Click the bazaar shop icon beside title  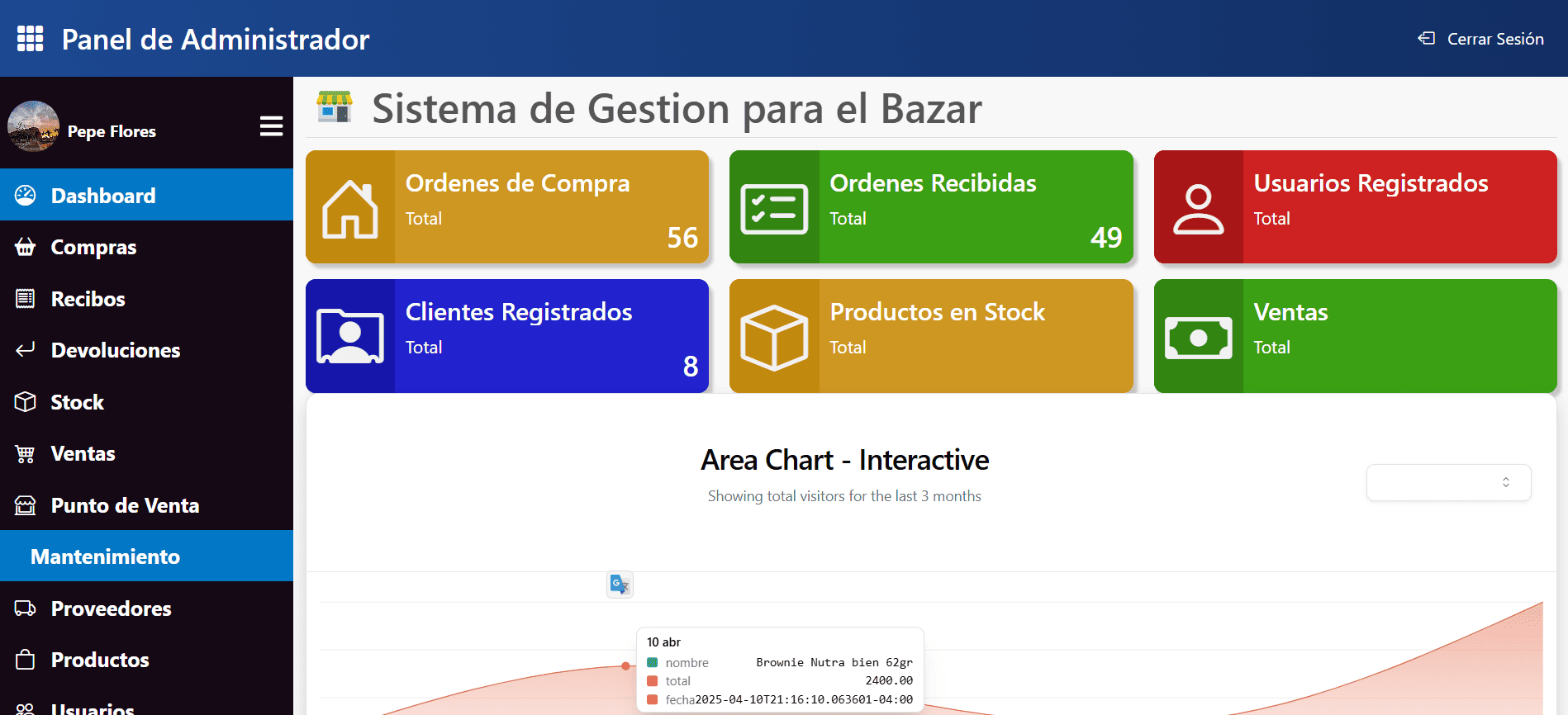pos(335,107)
